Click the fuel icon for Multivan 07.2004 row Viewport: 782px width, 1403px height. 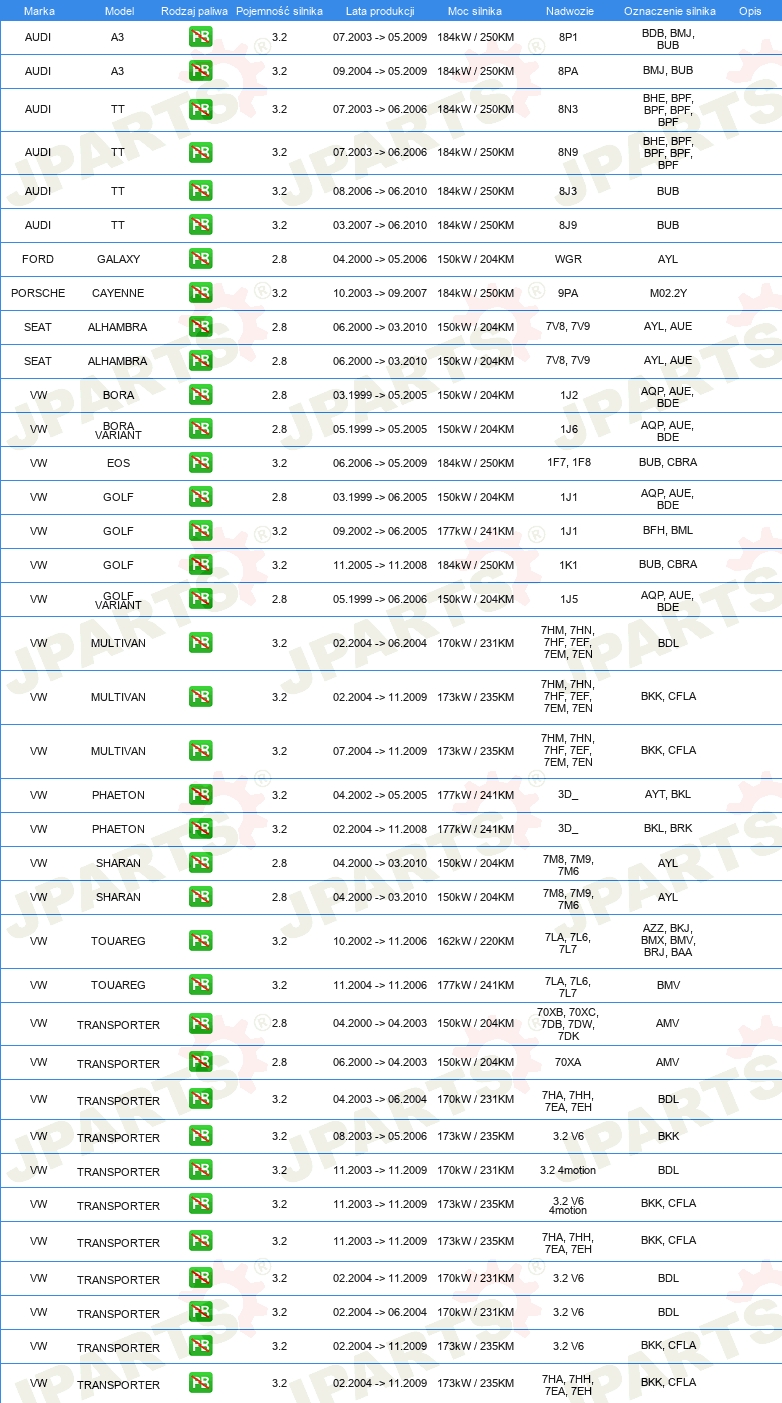[200, 752]
